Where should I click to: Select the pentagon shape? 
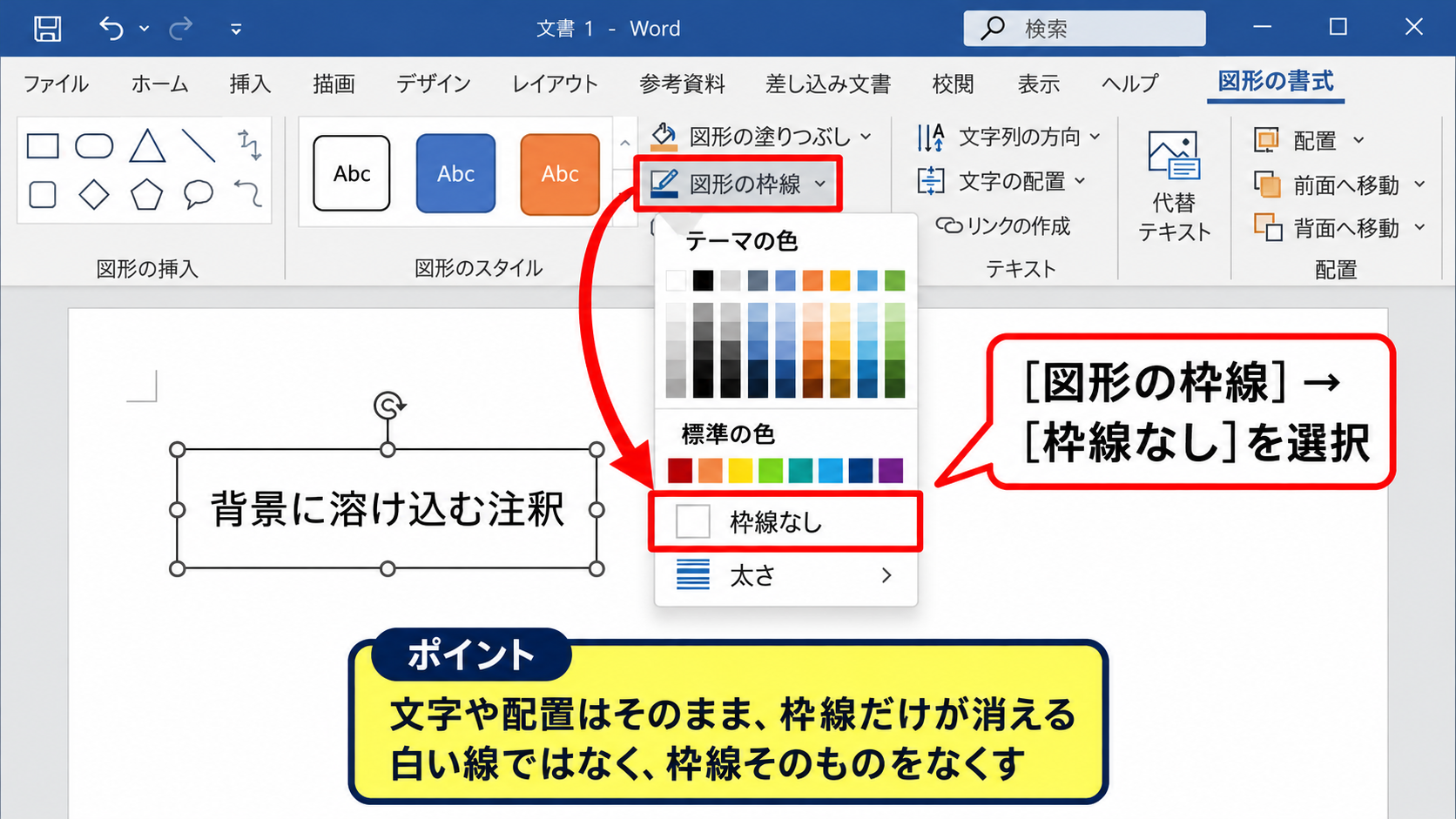click(146, 195)
